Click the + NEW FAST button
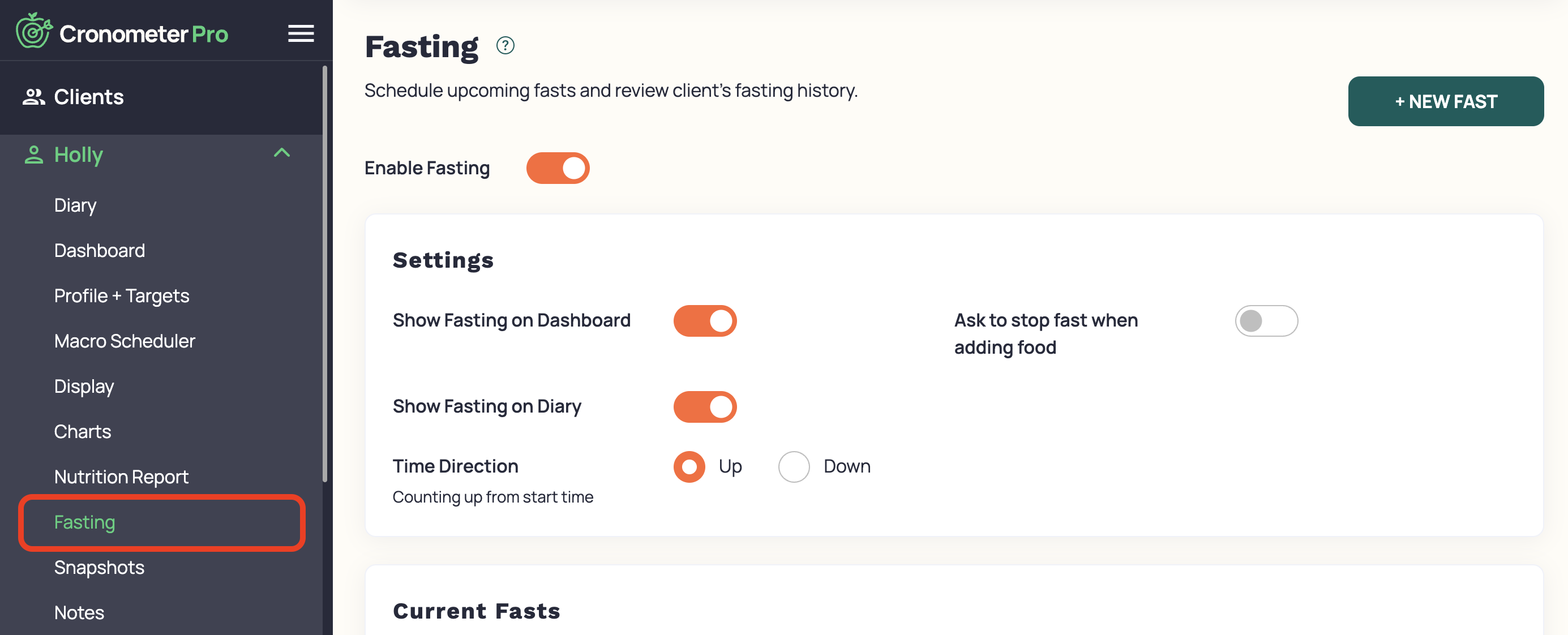This screenshot has height=635, width=1568. [x=1445, y=101]
